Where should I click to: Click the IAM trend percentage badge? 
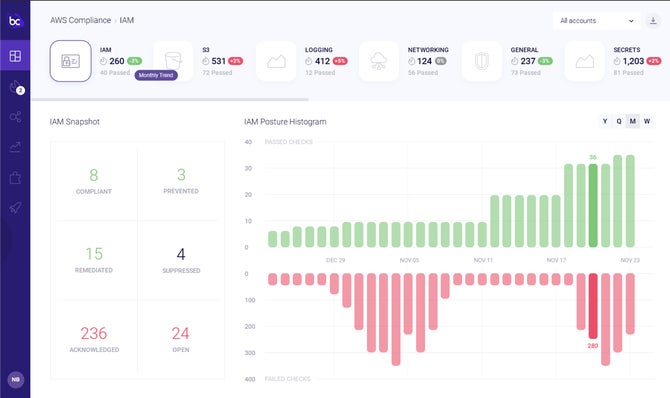[135, 61]
